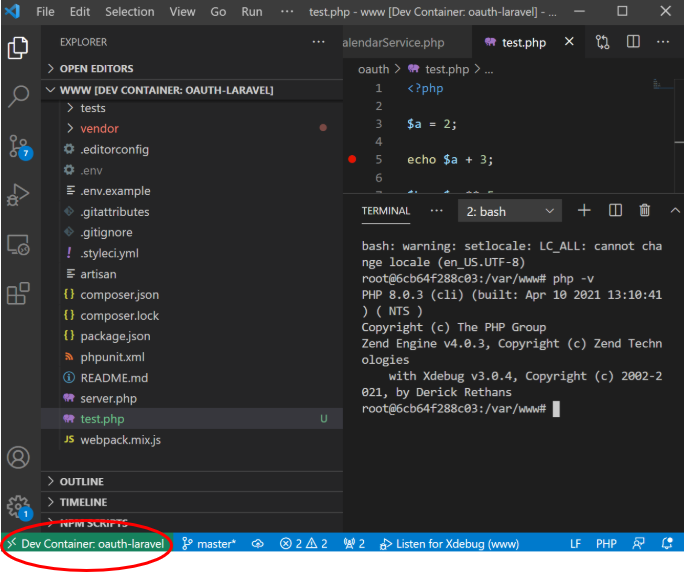Expand the vendor folder
Viewport: 685px width, 572px height.
[192, 128]
